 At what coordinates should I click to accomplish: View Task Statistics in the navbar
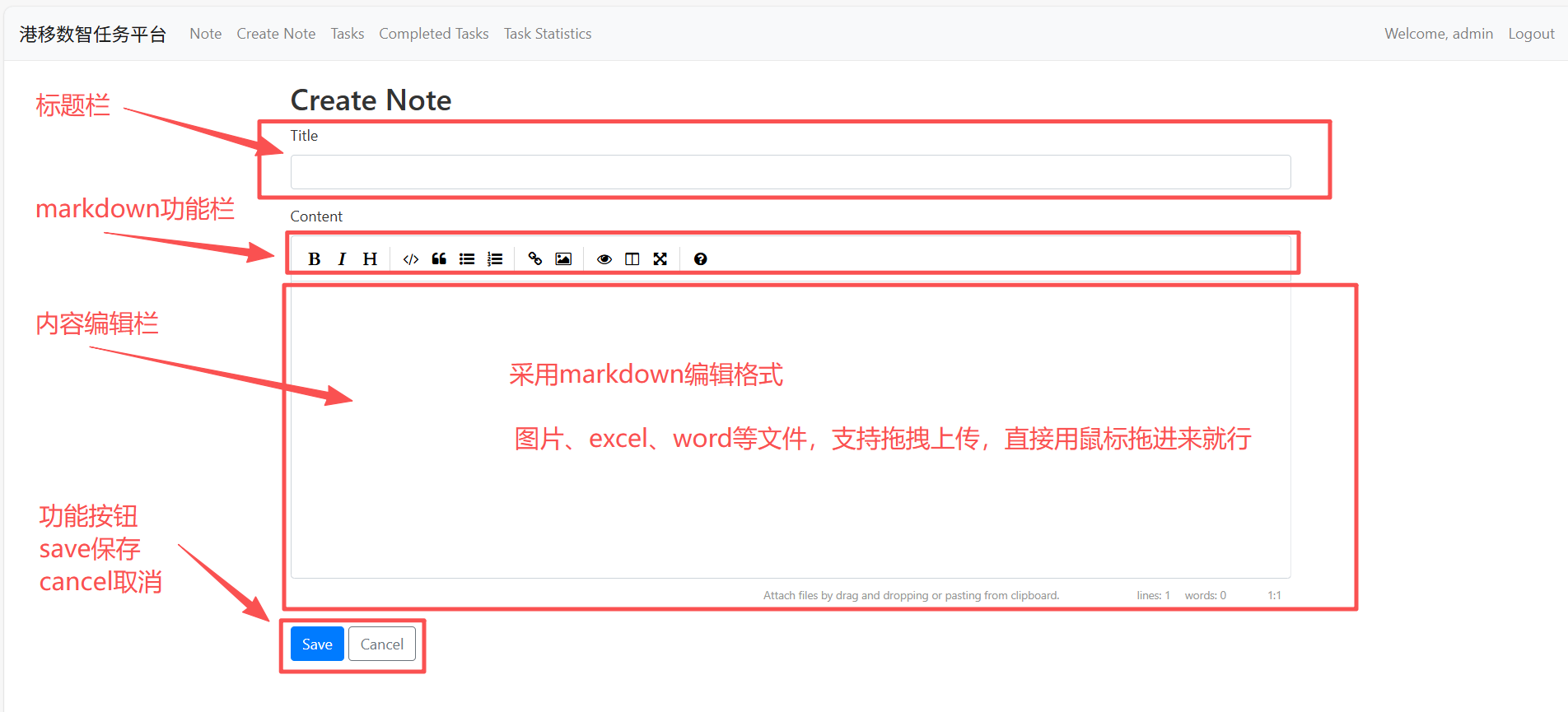tap(548, 34)
